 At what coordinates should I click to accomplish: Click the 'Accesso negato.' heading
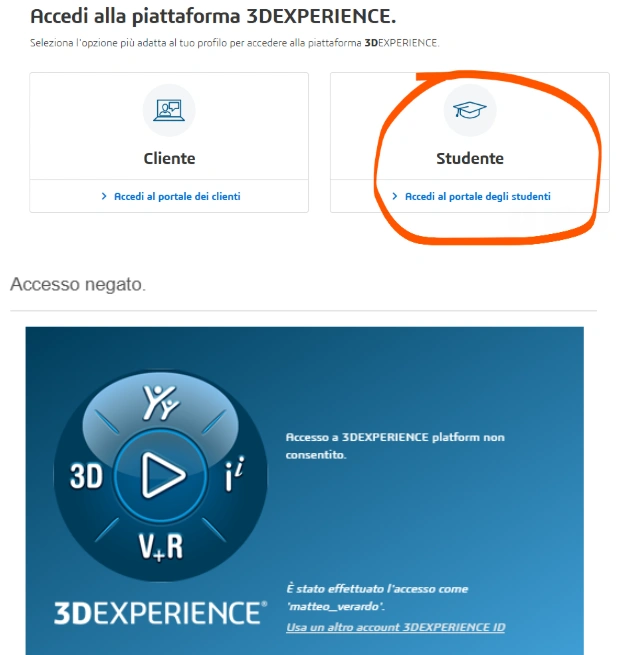point(78,284)
